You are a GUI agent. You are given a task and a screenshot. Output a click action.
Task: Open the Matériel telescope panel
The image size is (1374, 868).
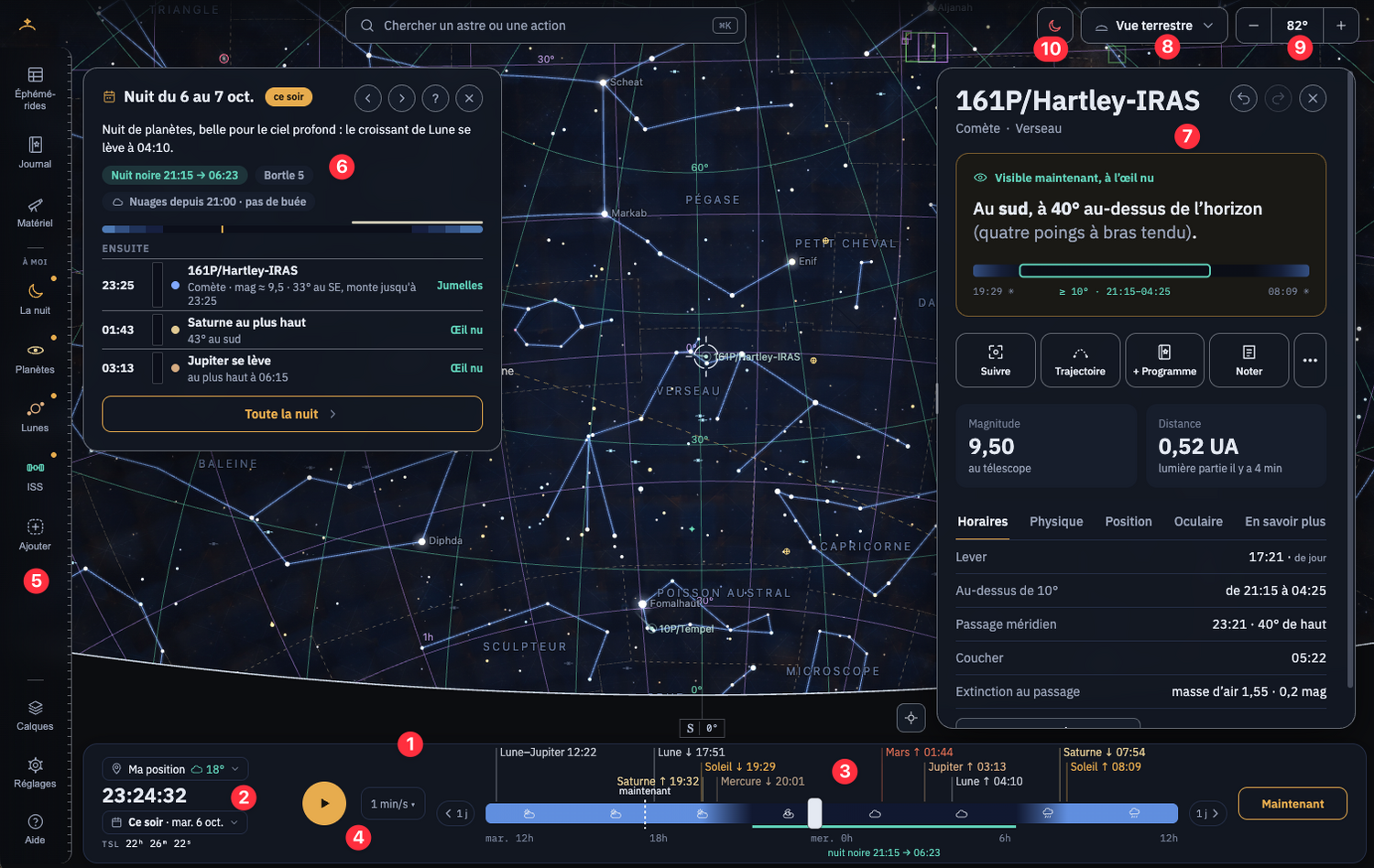pyautogui.click(x=35, y=212)
